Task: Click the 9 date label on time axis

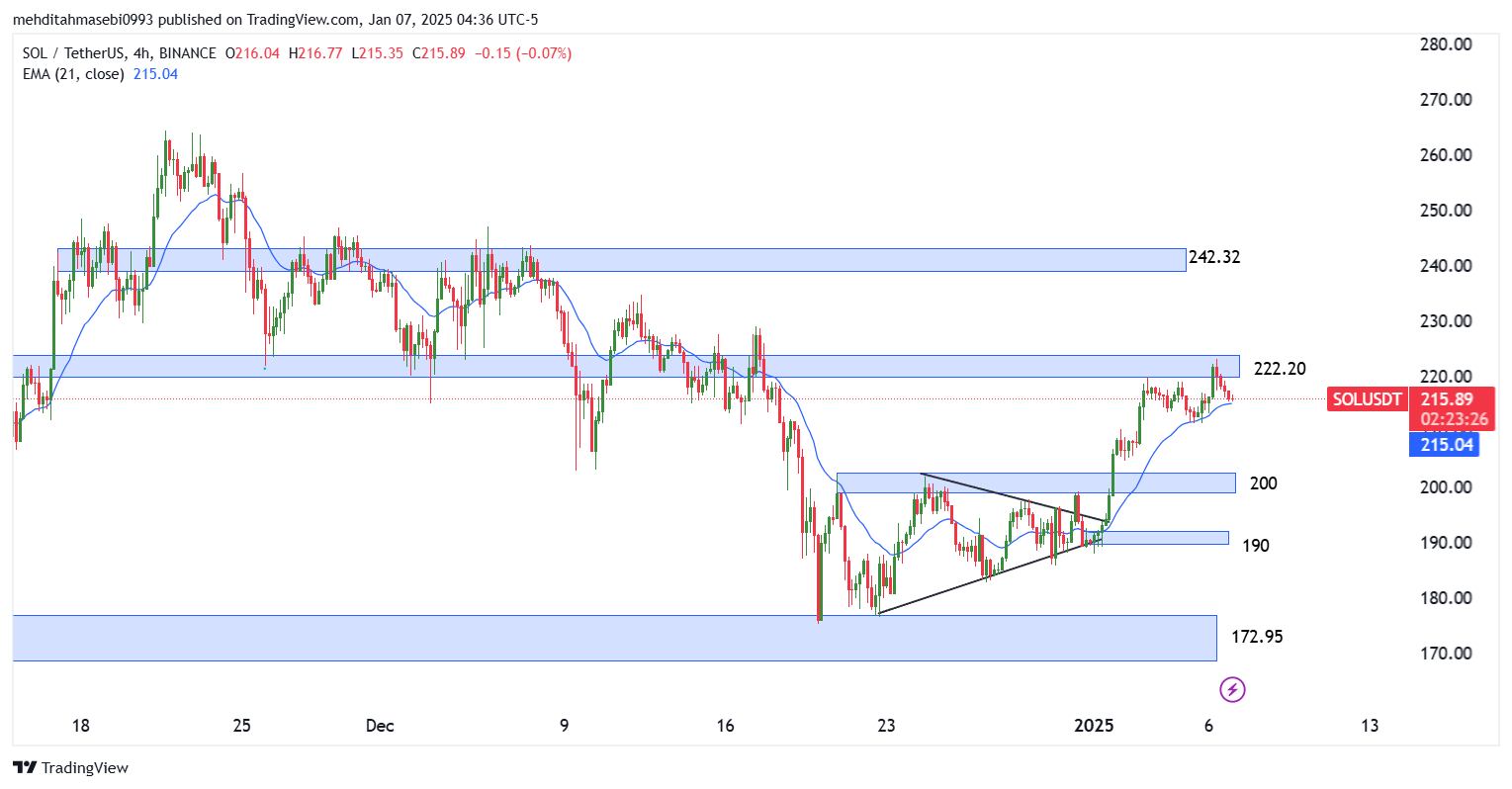Action: [565, 726]
